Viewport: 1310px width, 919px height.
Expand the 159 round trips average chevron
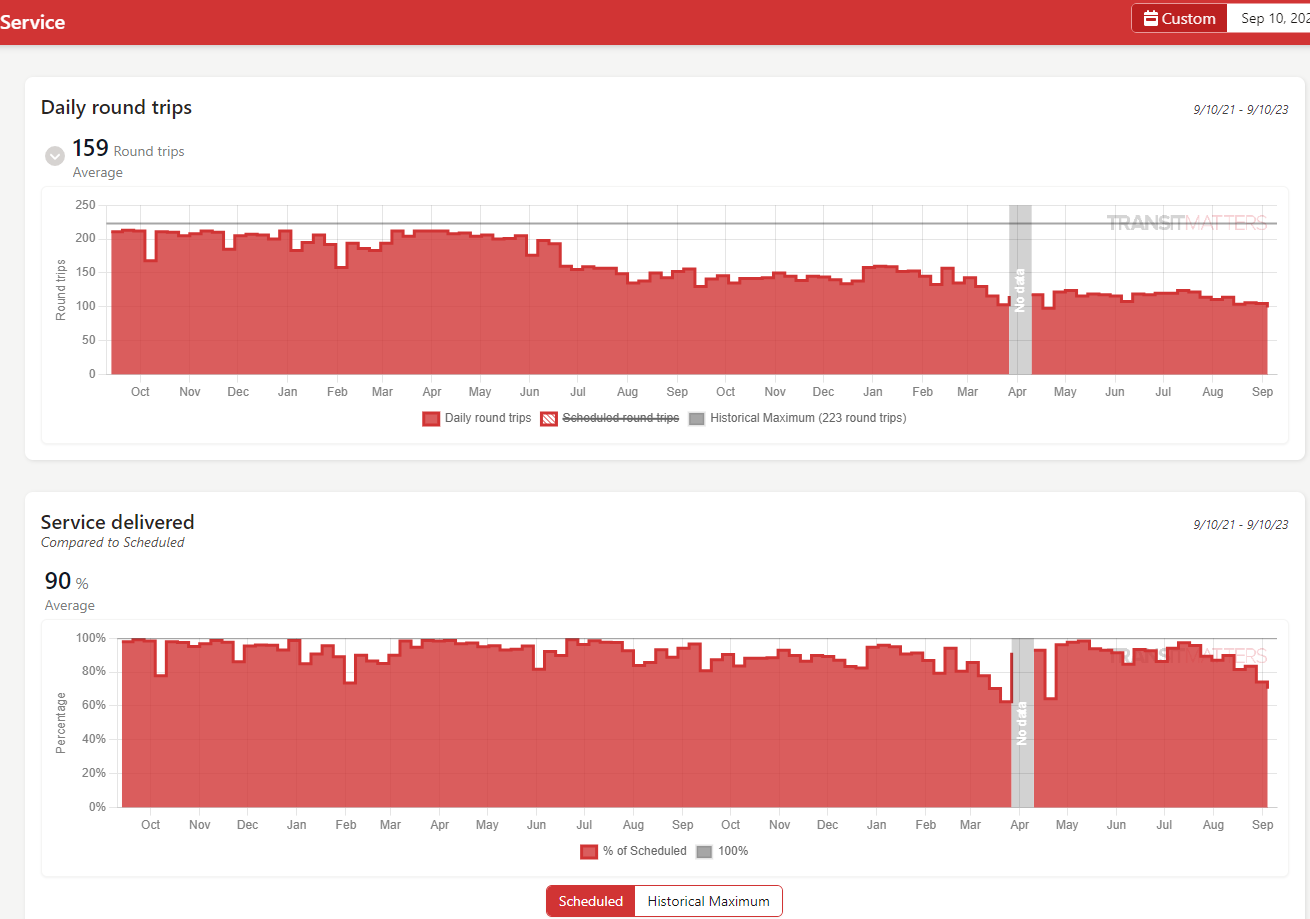55,156
